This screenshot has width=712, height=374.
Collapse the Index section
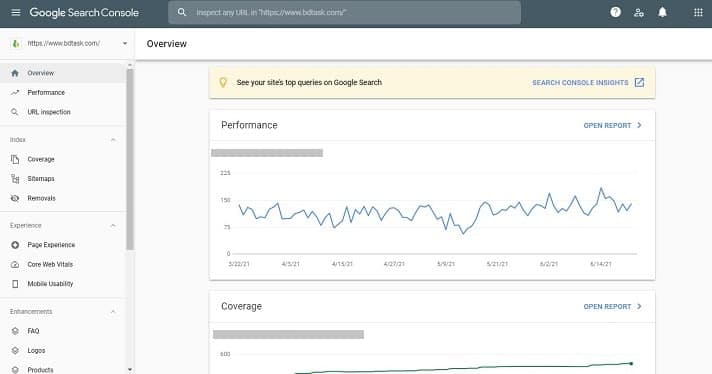pyautogui.click(x=113, y=140)
